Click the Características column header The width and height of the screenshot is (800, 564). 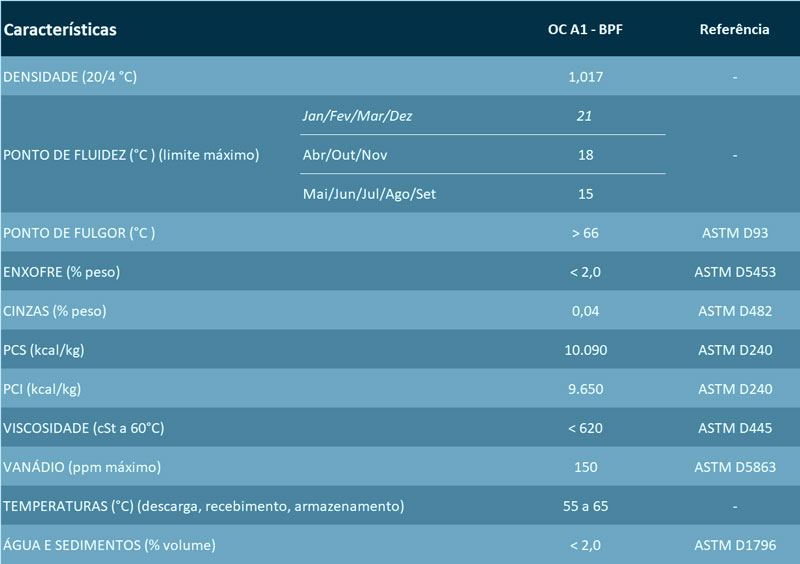click(60, 29)
